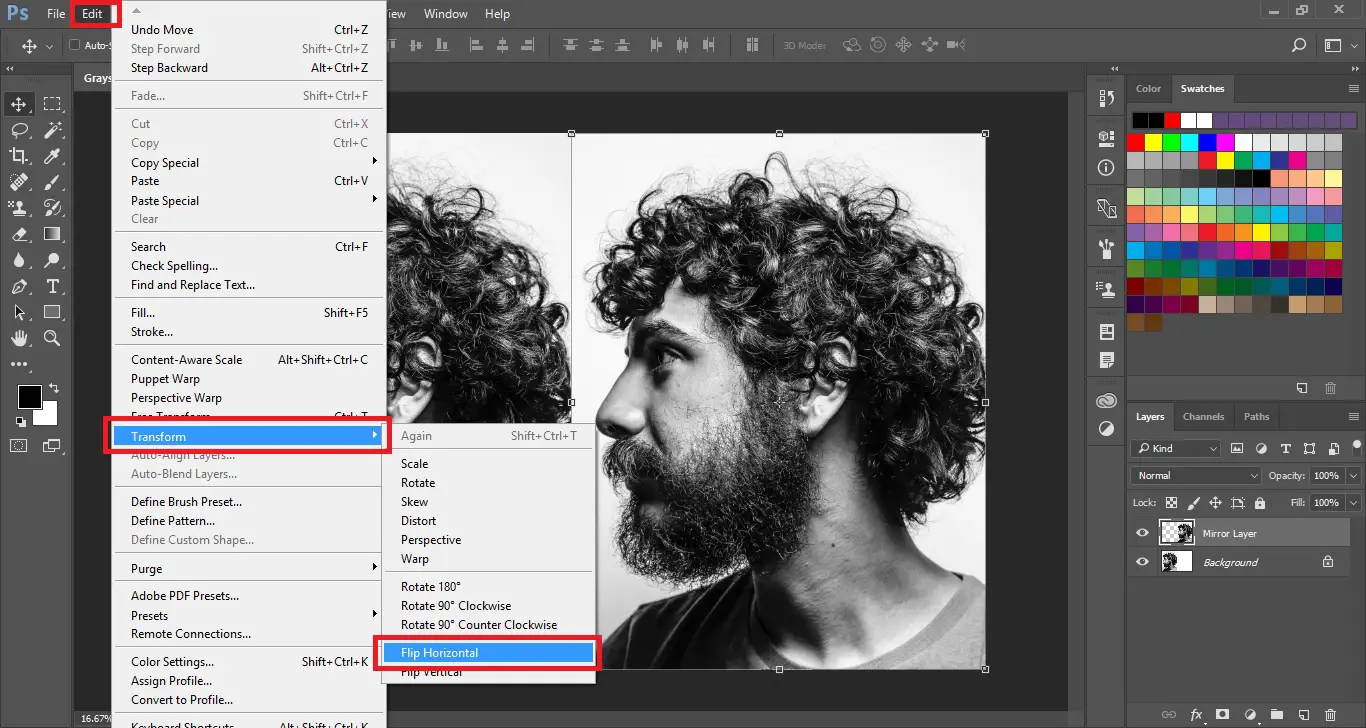
Task: Delete layer using the Layers trash icon
Action: pos(1329,715)
